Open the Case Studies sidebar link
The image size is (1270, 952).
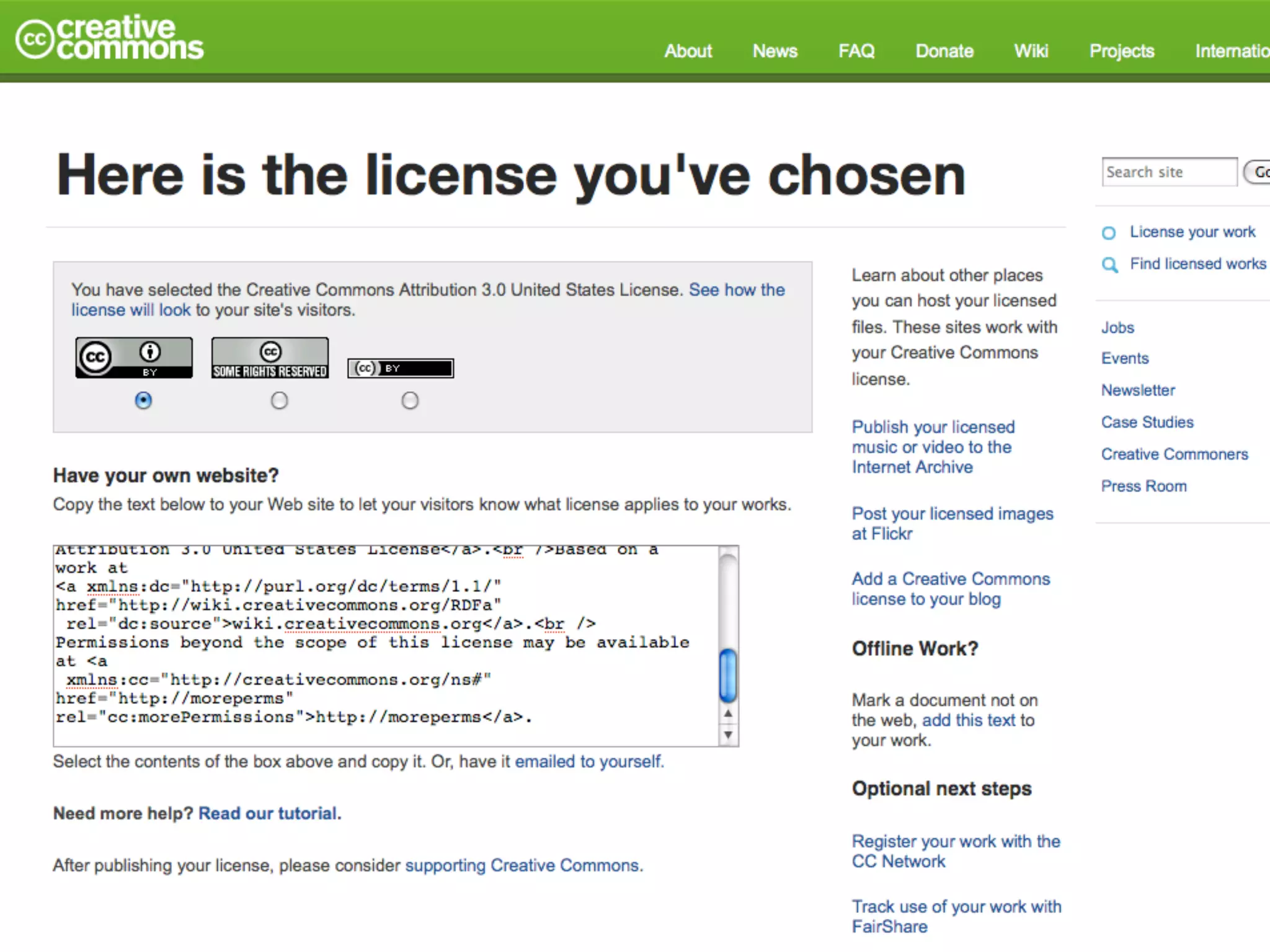pyautogui.click(x=1147, y=422)
